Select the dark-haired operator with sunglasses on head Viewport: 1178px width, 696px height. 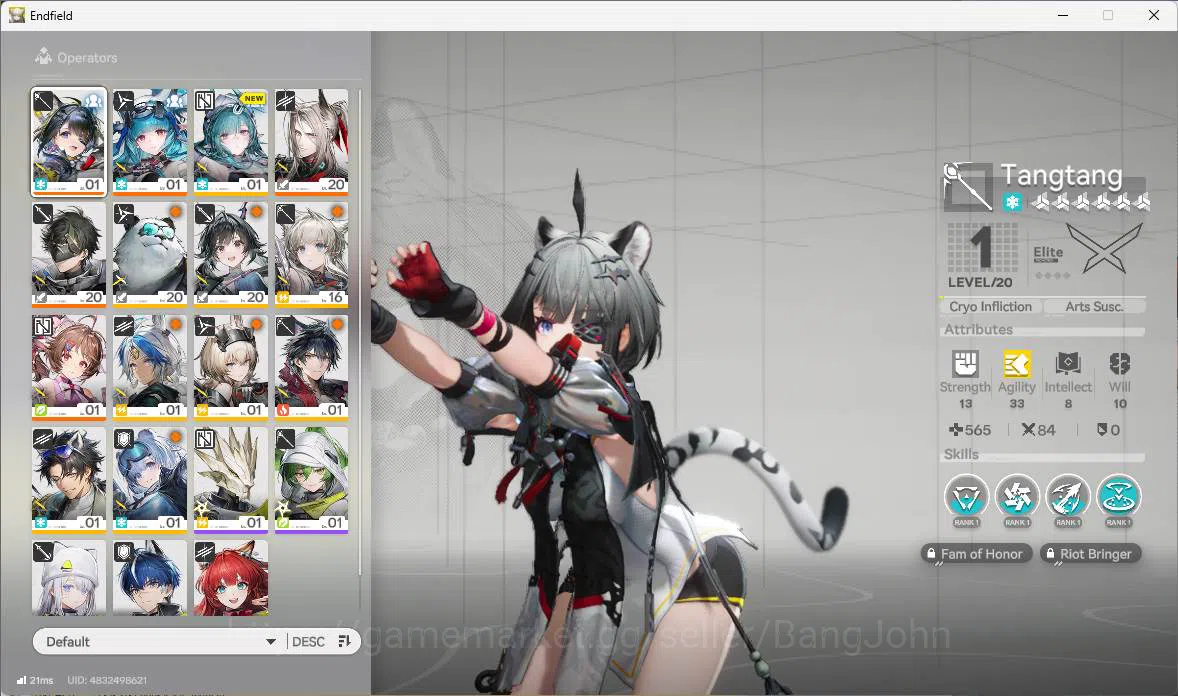[68, 480]
